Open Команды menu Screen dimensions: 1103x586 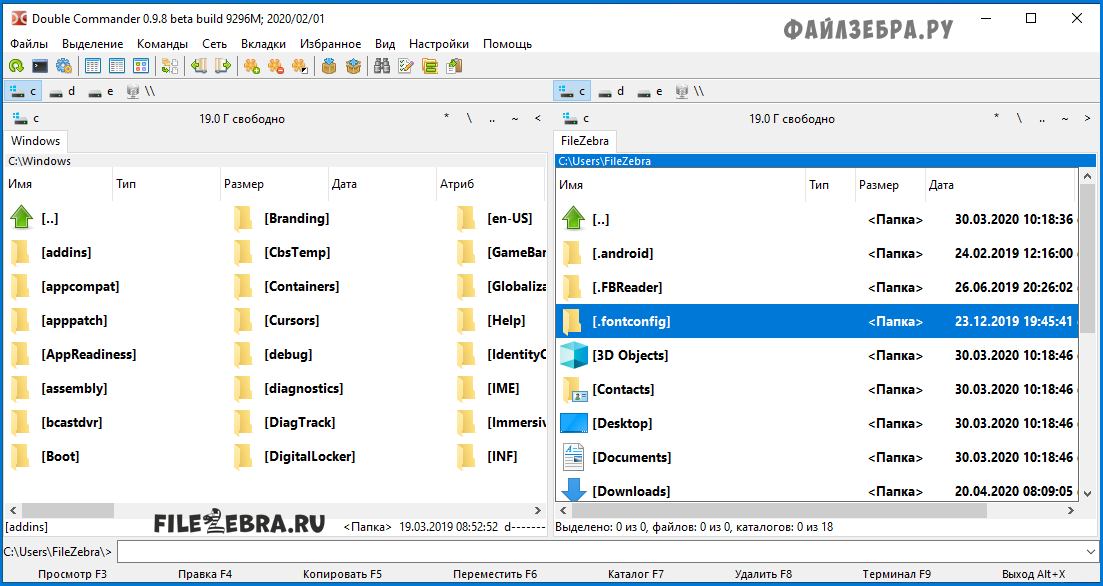coord(162,44)
